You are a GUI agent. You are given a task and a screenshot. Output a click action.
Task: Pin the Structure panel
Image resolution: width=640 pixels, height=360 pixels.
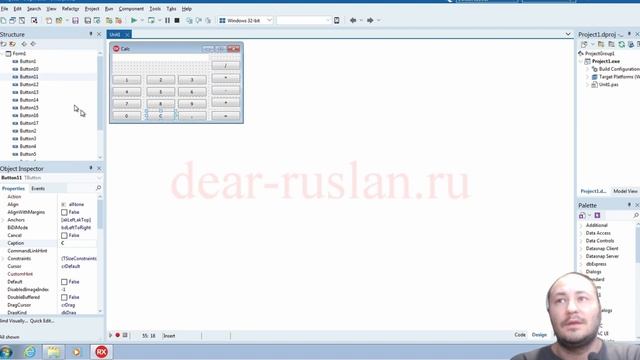coord(91,34)
